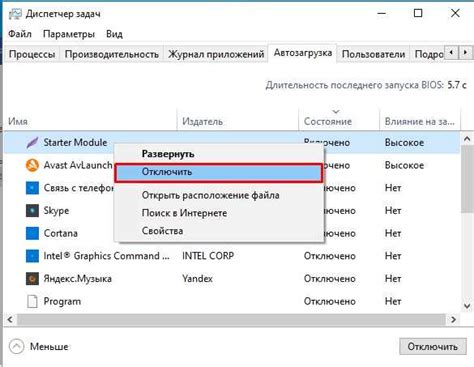Maximize the Task Manager window

coord(418,13)
